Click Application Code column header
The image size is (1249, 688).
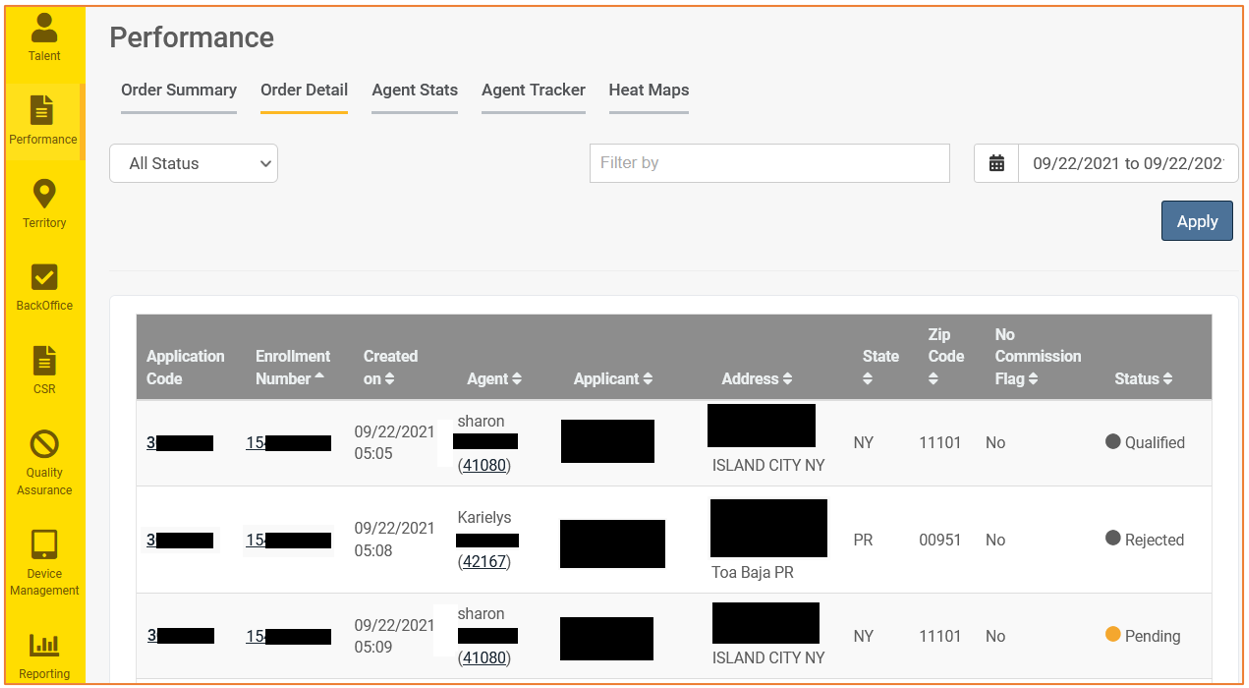tap(185, 367)
